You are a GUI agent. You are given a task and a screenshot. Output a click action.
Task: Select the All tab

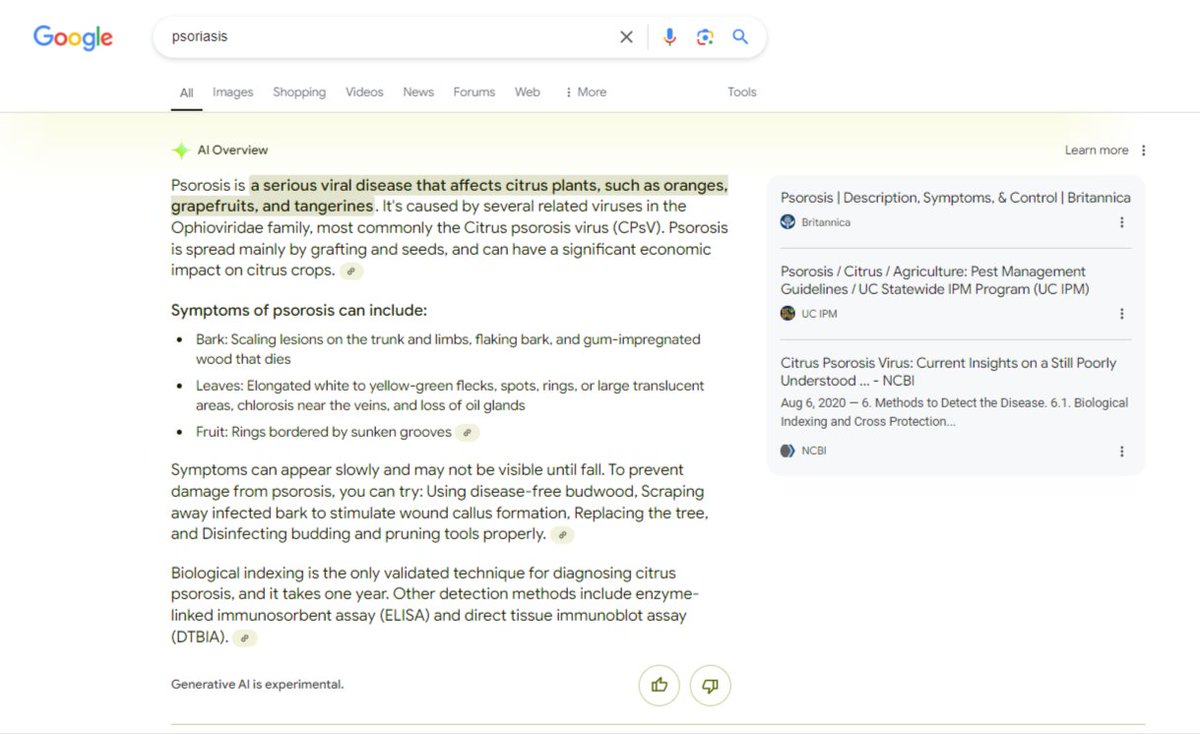[x=186, y=93]
